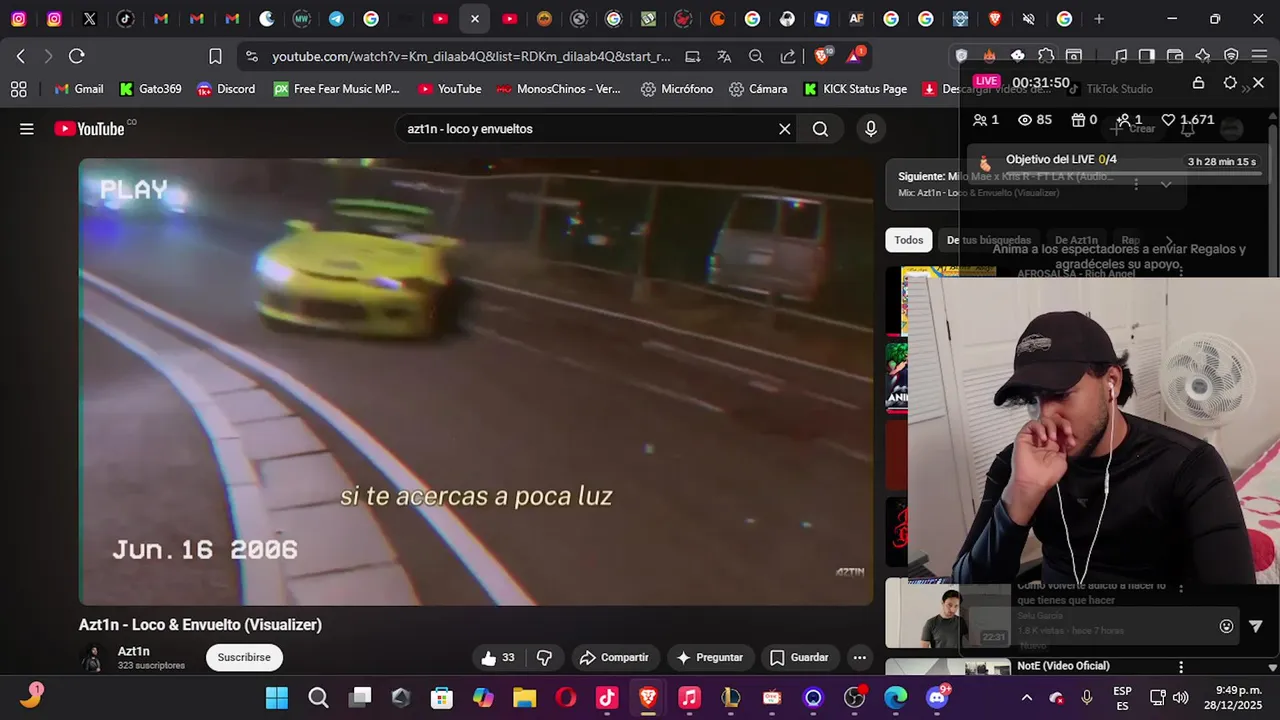The image size is (1280, 720).
Task: Open the Azt1n channel avatar
Action: [93, 658]
